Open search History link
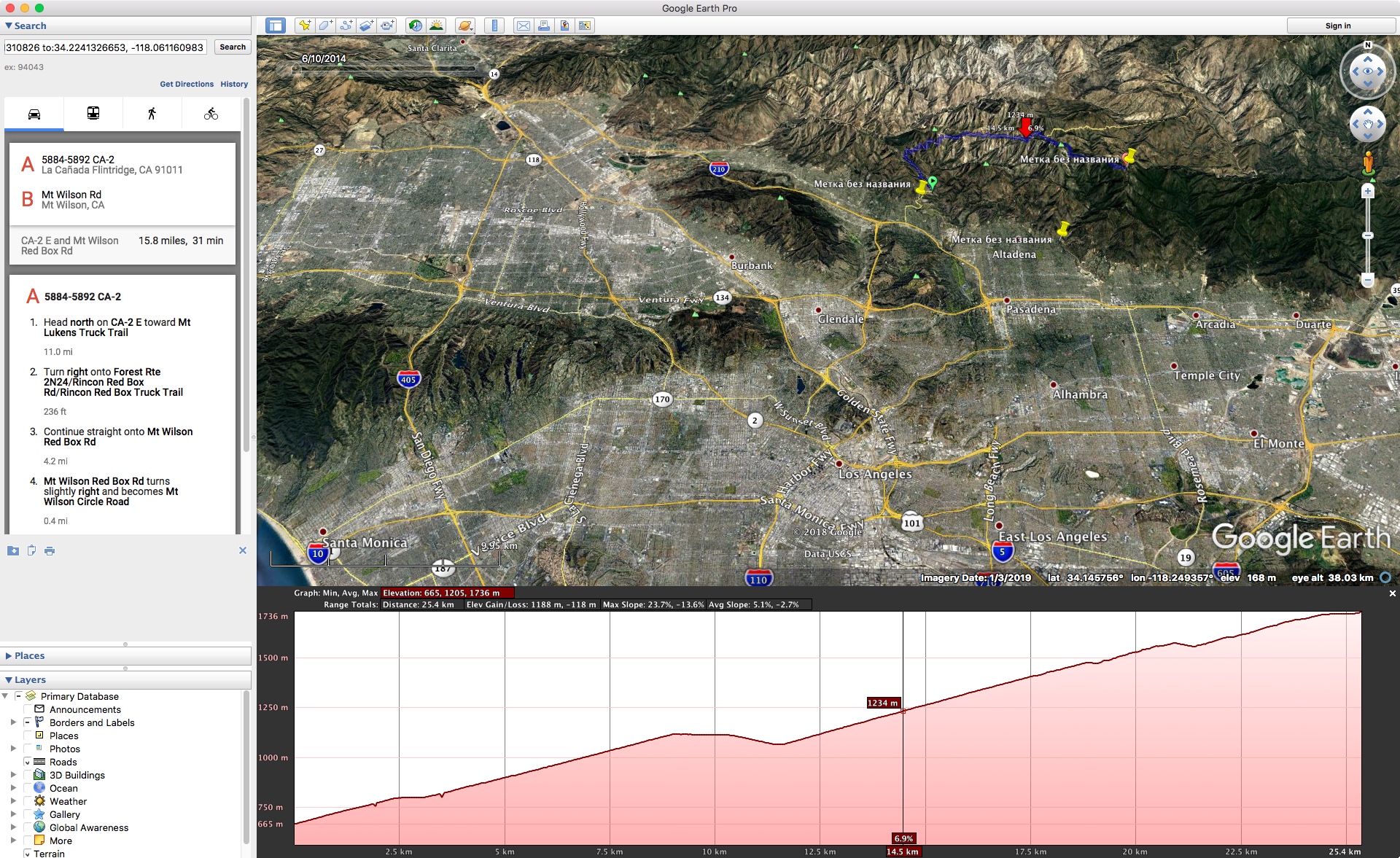Viewport: 1400px width, 858px height. click(234, 84)
